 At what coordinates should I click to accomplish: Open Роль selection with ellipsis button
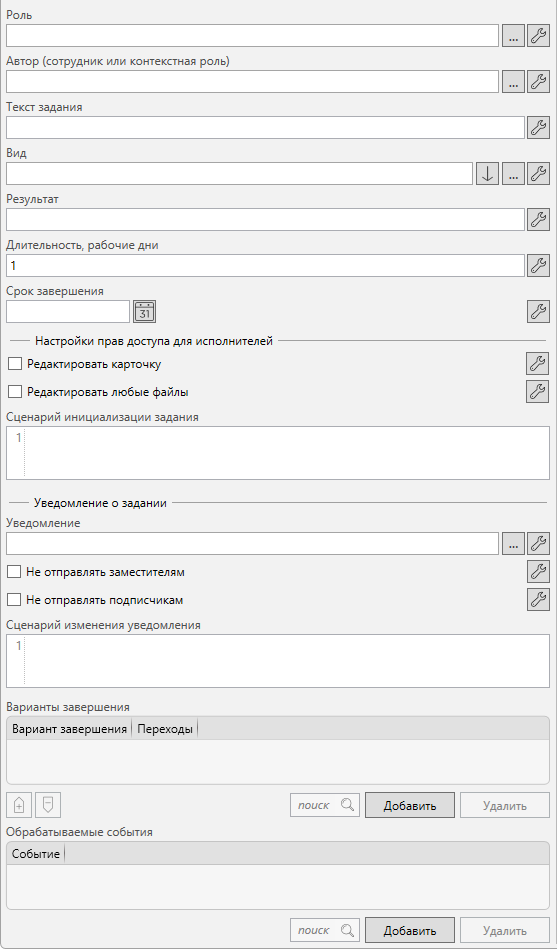(513, 36)
